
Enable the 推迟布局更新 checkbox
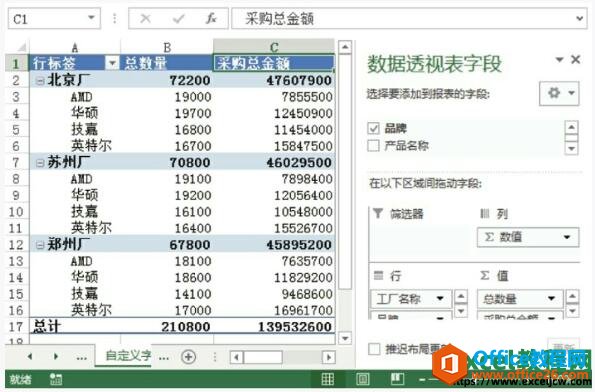[x=374, y=348]
